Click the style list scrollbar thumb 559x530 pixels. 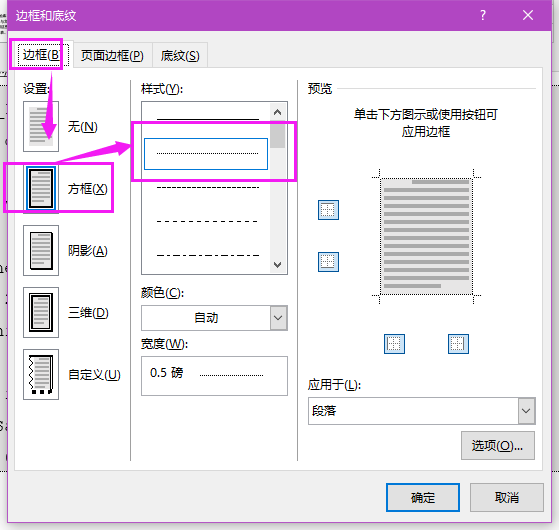pyautogui.click(x=278, y=135)
